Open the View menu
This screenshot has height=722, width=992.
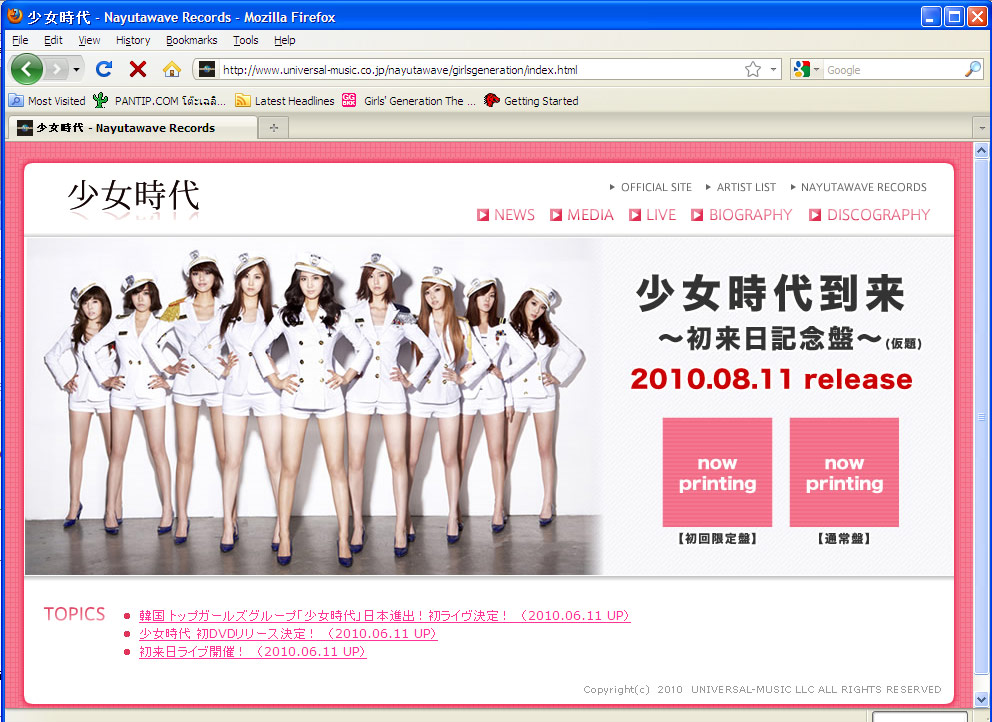pyautogui.click(x=89, y=40)
